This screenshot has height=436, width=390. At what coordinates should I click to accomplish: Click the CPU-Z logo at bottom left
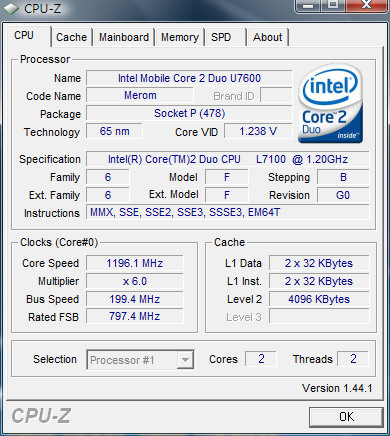pyautogui.click(x=41, y=416)
